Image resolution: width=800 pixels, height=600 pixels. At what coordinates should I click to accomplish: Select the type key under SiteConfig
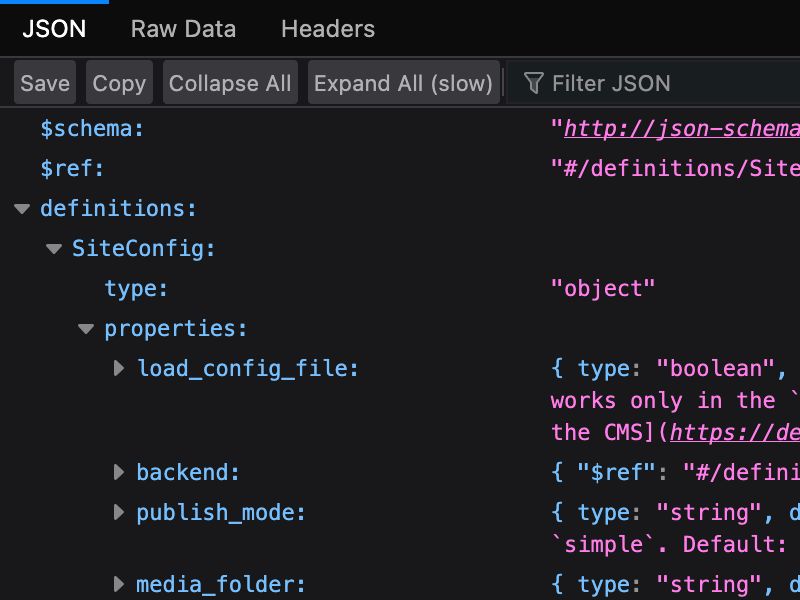click(136, 289)
